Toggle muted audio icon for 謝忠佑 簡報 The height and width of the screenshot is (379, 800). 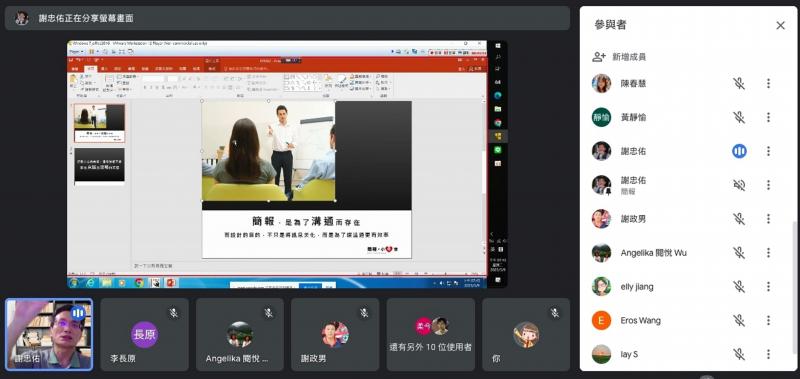click(739, 185)
